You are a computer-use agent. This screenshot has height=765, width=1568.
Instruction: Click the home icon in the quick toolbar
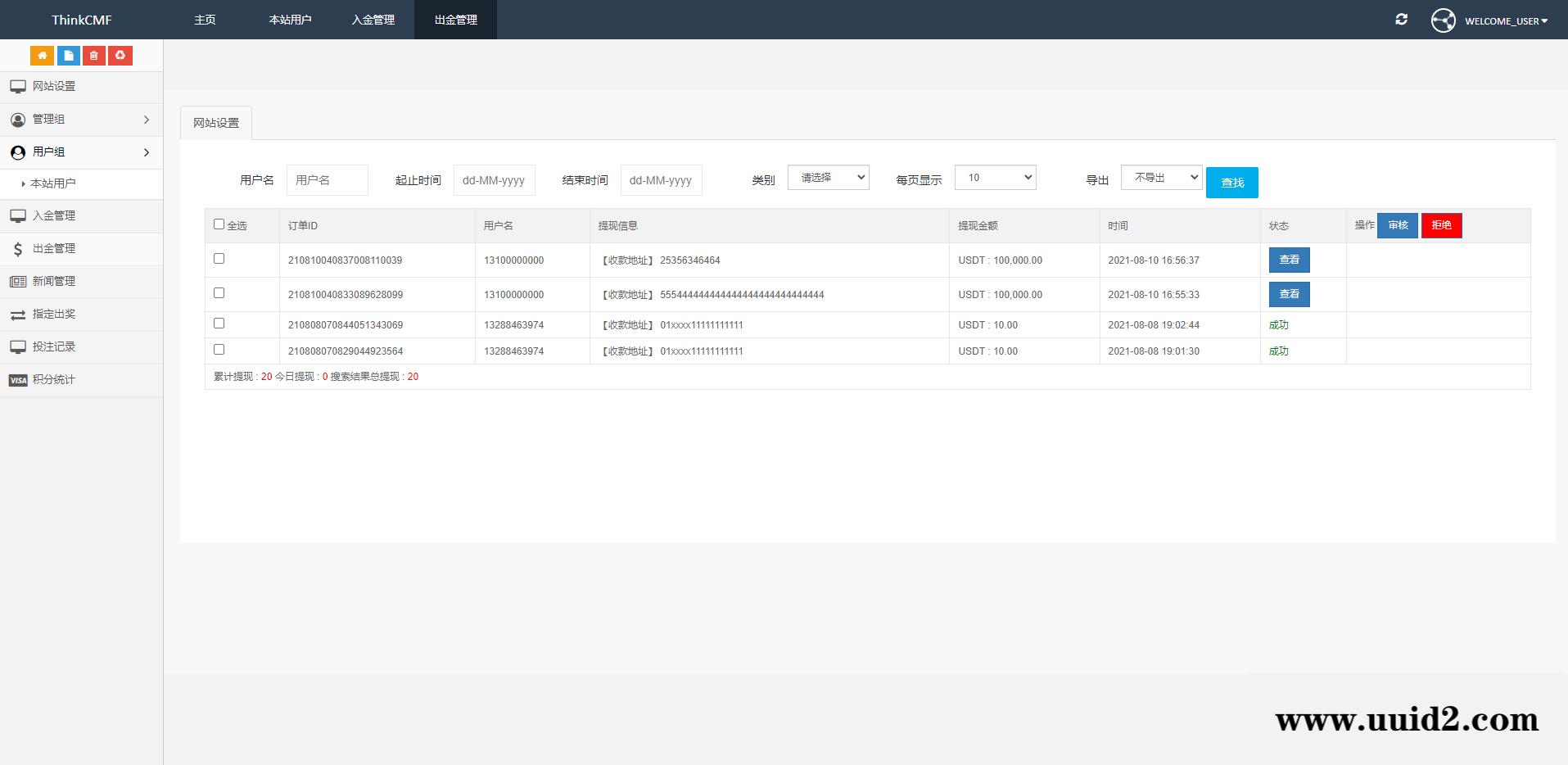42,55
